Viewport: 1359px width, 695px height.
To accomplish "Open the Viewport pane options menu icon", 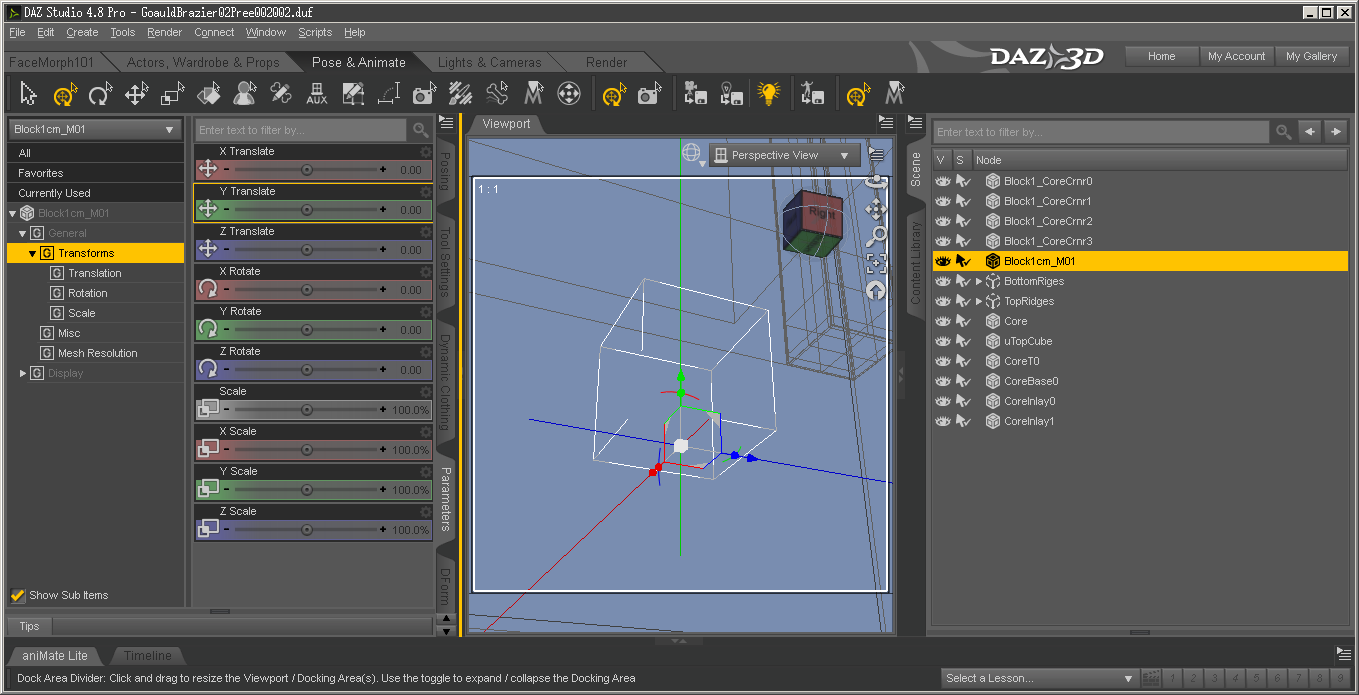I will (x=885, y=123).
